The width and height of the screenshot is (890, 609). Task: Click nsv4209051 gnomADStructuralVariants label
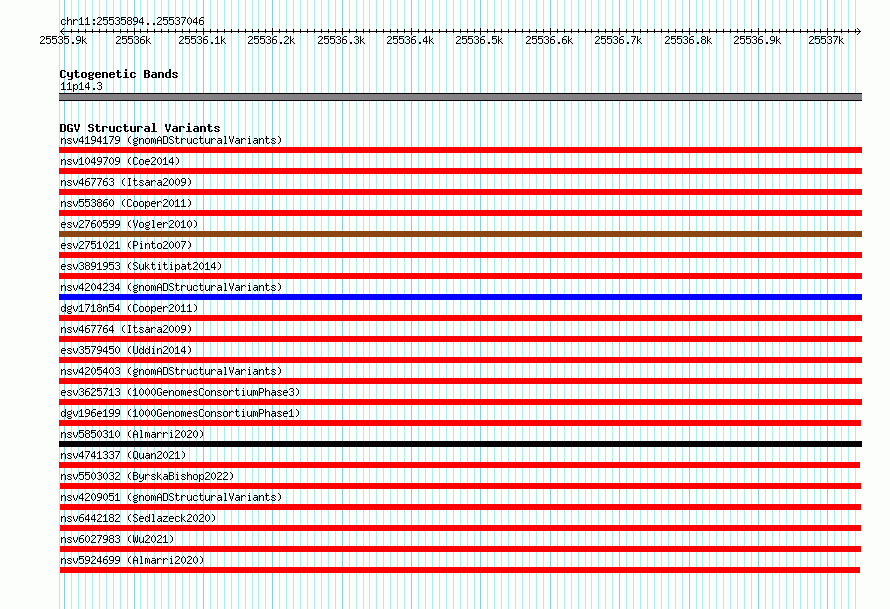point(171,497)
